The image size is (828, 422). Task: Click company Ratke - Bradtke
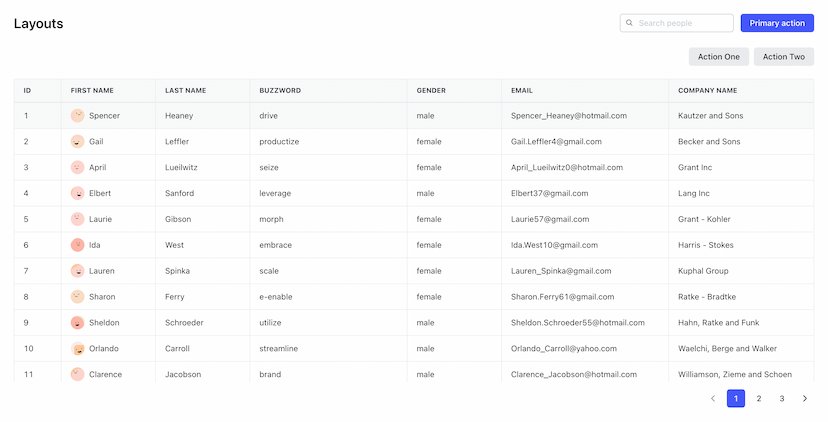click(x=707, y=297)
